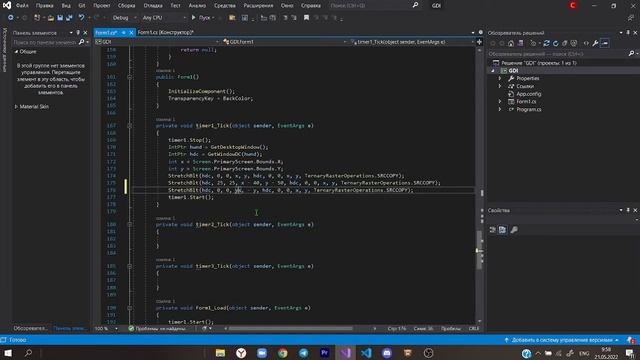Click the Home icon in Solution Explorer
Image resolution: width=640 pixels, height=360 pixels.
click(x=511, y=43)
